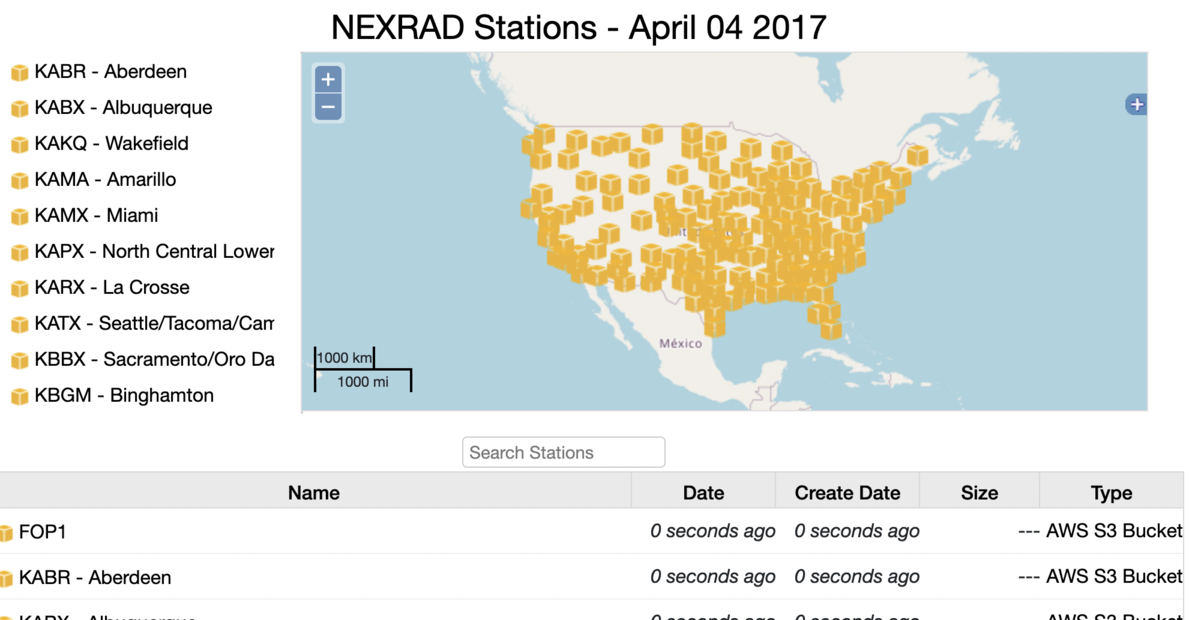This screenshot has height=620, width=1192.
Task: Zoom out on the map
Action: click(x=328, y=106)
